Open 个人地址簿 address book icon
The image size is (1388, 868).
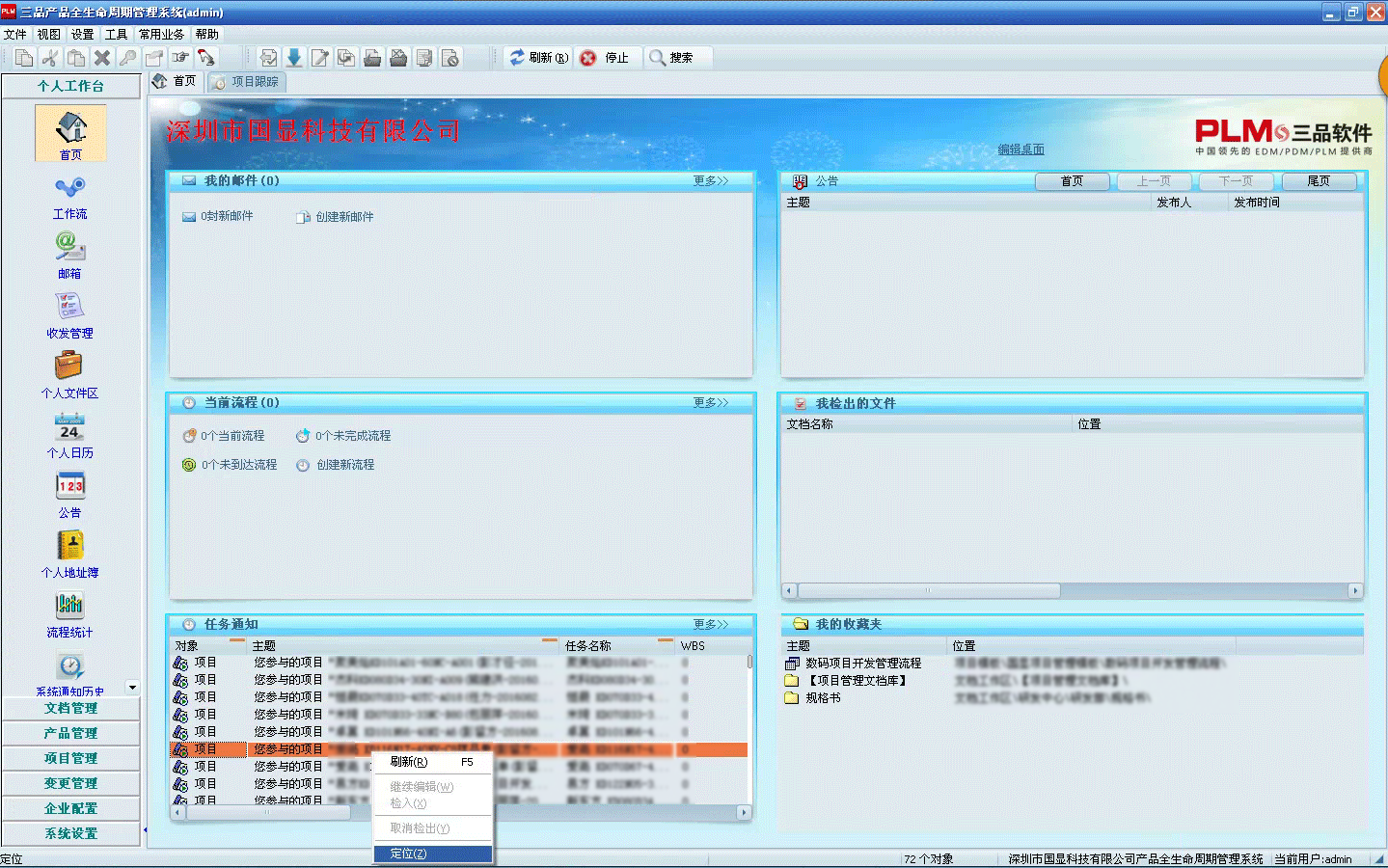pos(69,547)
